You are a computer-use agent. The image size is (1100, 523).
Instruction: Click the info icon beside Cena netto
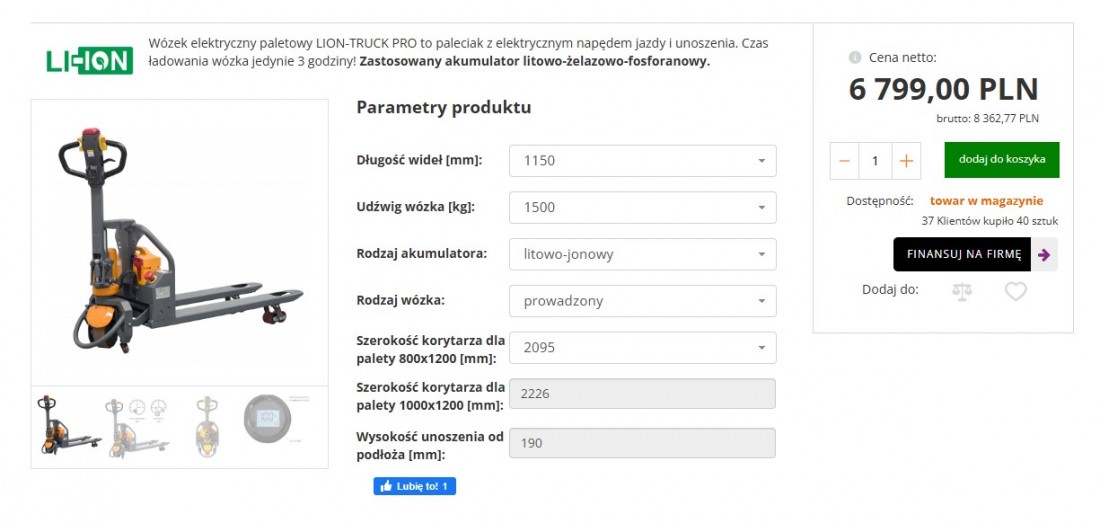pyautogui.click(x=854, y=57)
